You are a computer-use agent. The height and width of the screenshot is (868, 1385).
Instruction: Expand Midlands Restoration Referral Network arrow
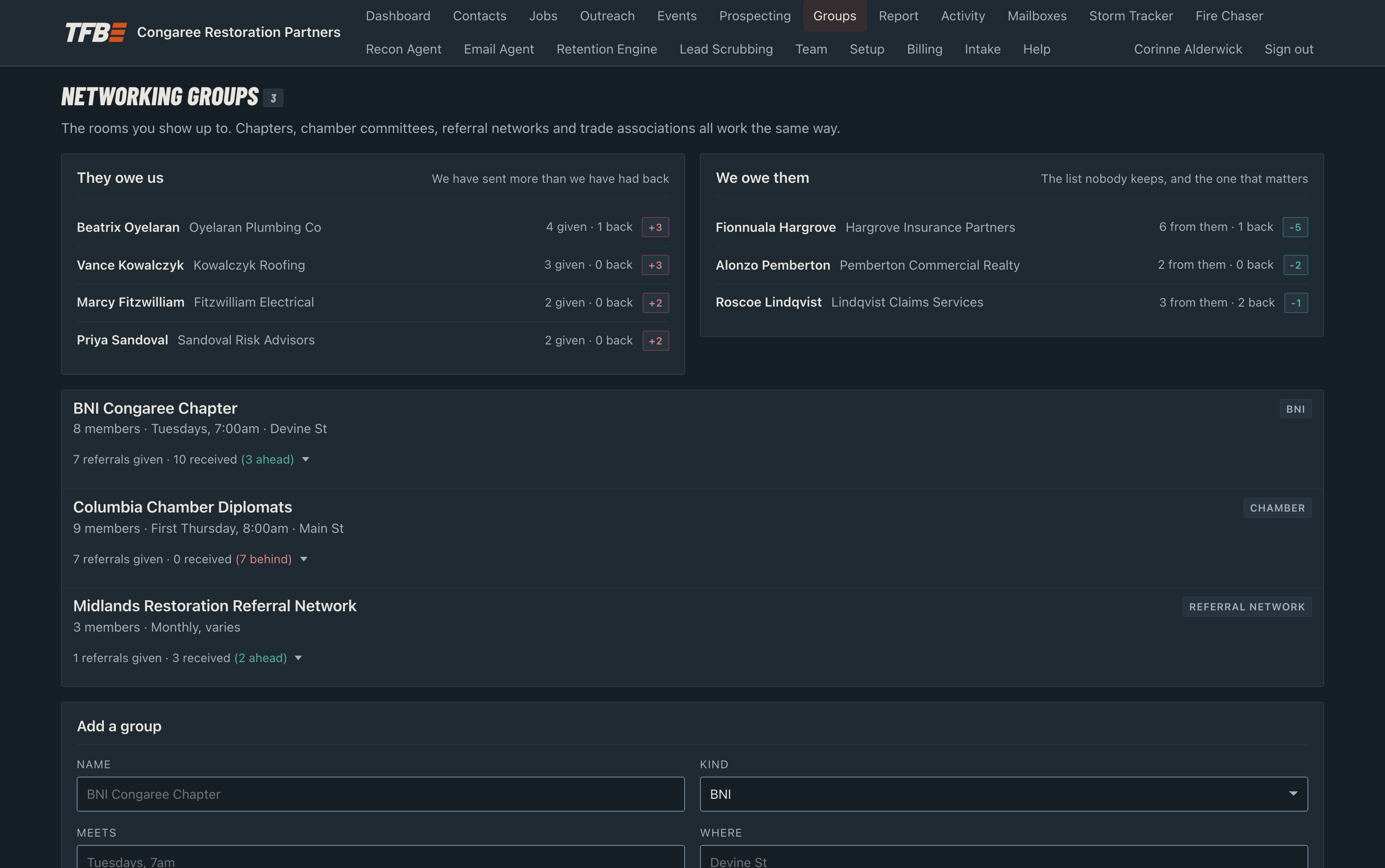point(298,658)
